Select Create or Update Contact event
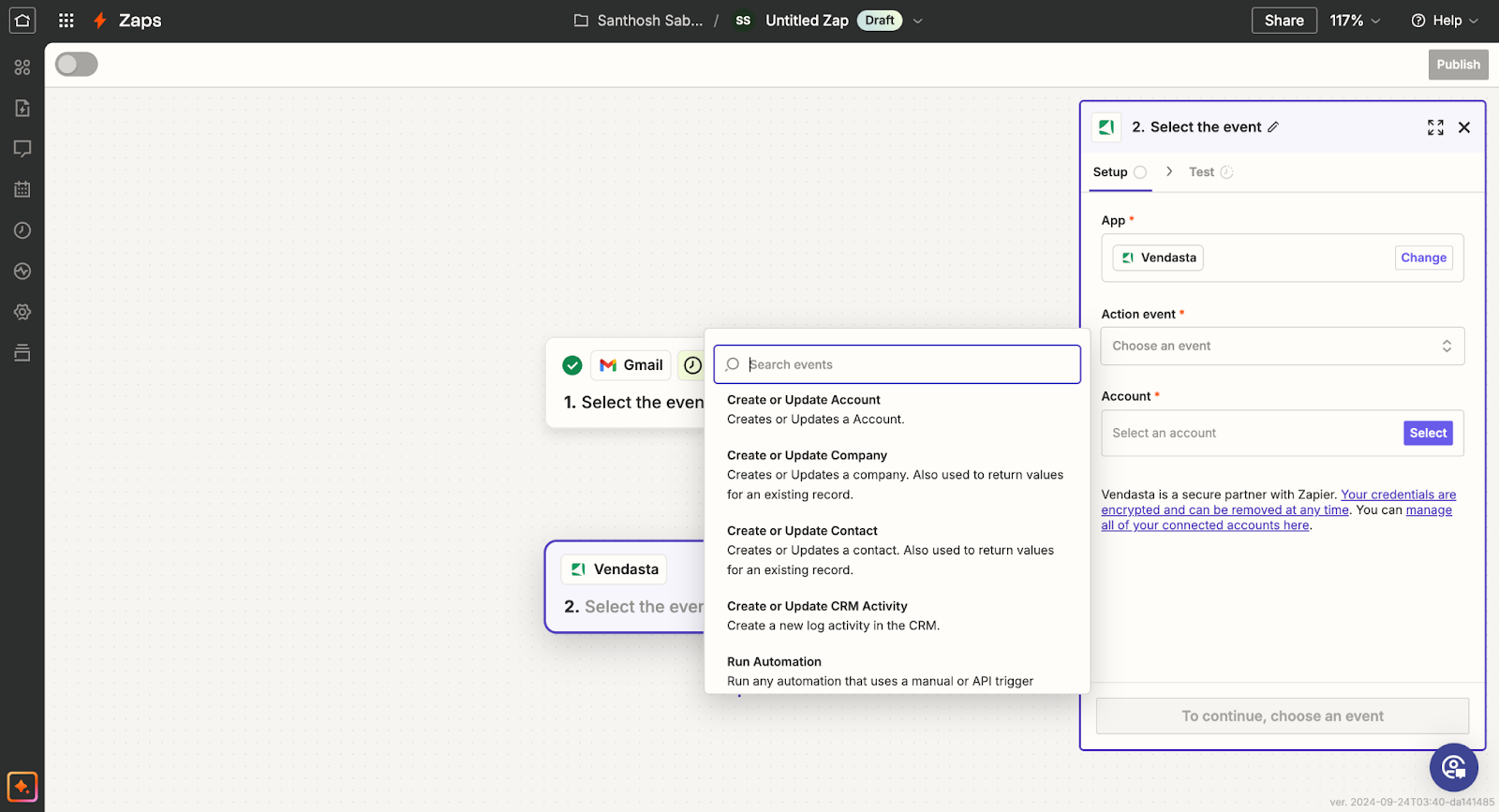 [897, 550]
